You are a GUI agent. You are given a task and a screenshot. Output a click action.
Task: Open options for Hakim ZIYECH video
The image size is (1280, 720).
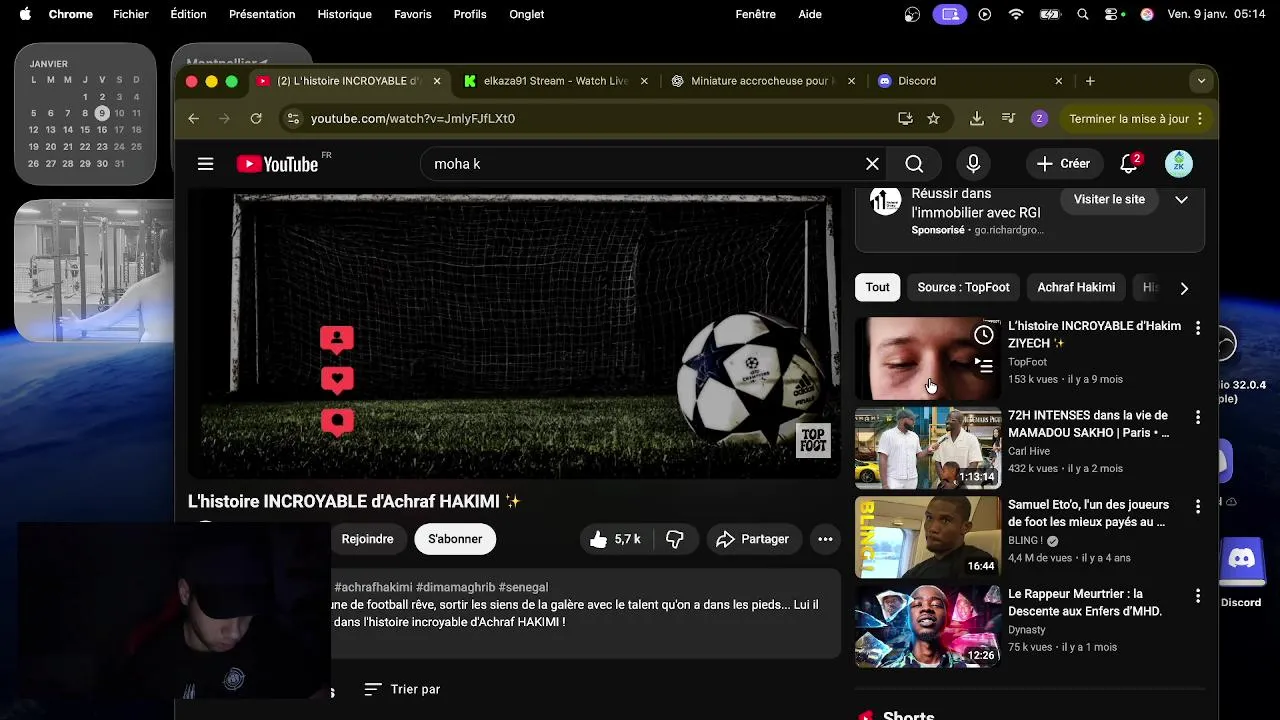(x=1198, y=327)
